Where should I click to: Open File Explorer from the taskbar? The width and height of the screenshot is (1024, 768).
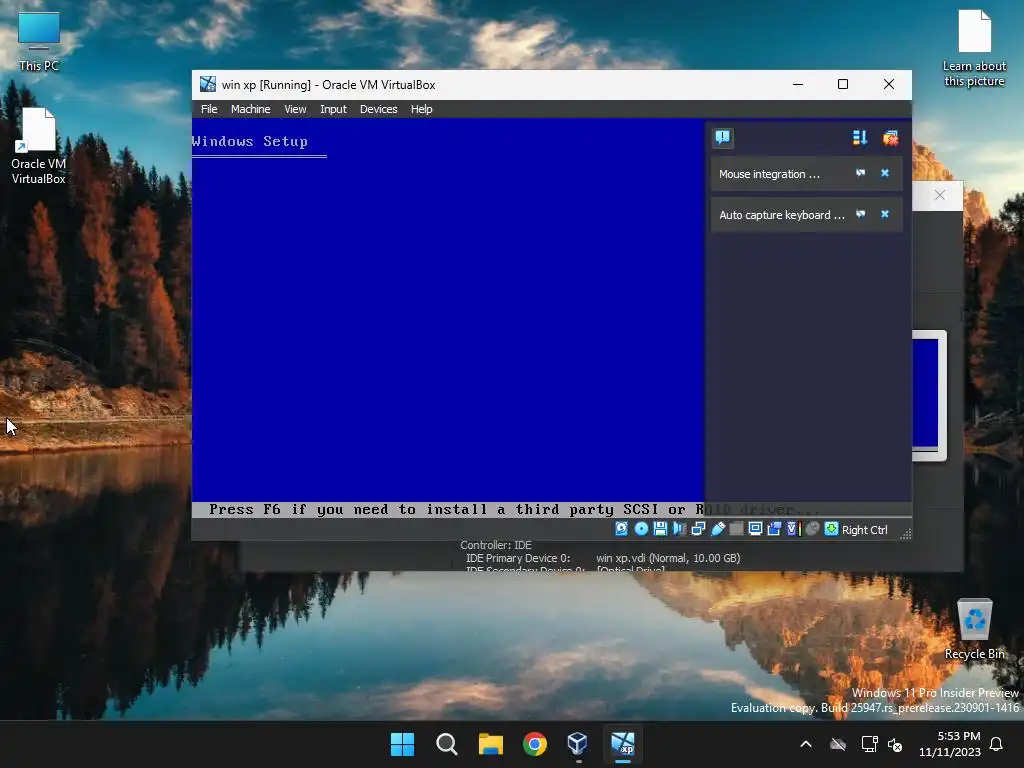490,744
